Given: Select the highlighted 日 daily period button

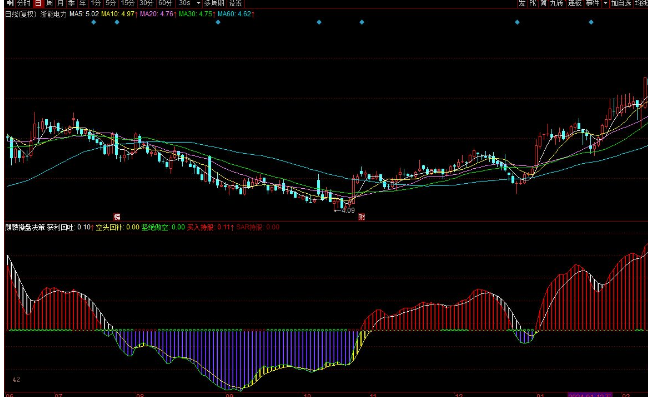Looking at the screenshot, I should (38, 3).
